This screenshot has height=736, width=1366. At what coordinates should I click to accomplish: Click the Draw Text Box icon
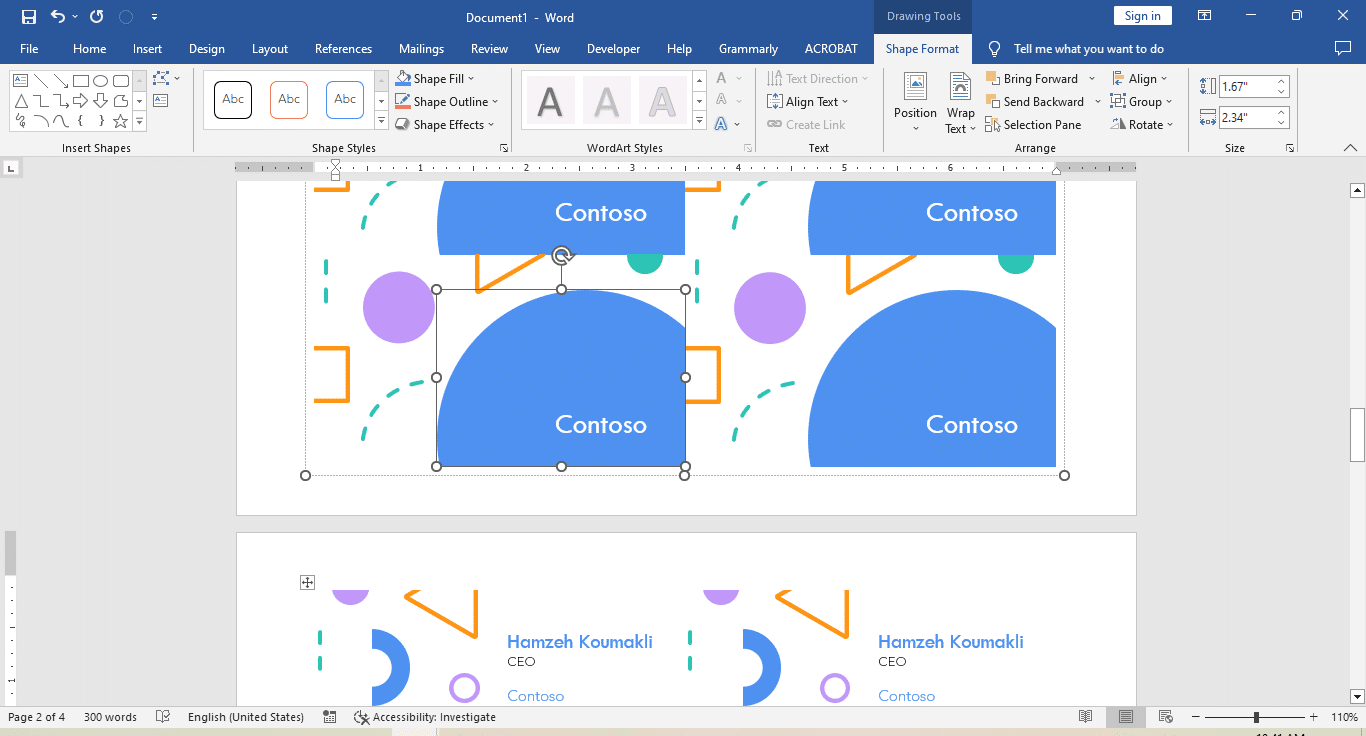160,100
